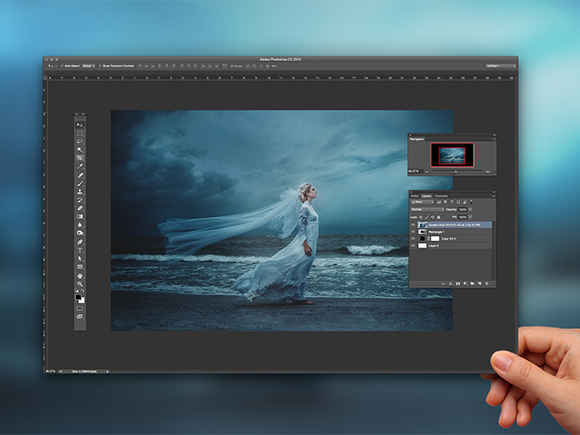
Task: Switch to the Channels tab
Action: pos(441,196)
